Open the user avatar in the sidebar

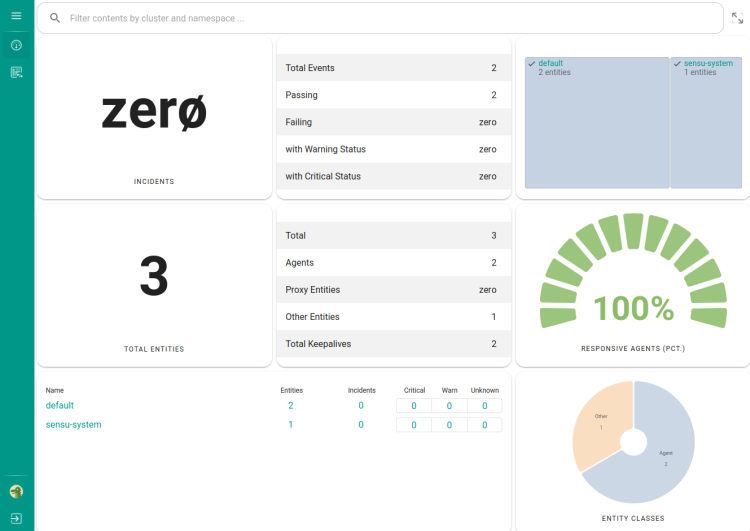point(16,491)
